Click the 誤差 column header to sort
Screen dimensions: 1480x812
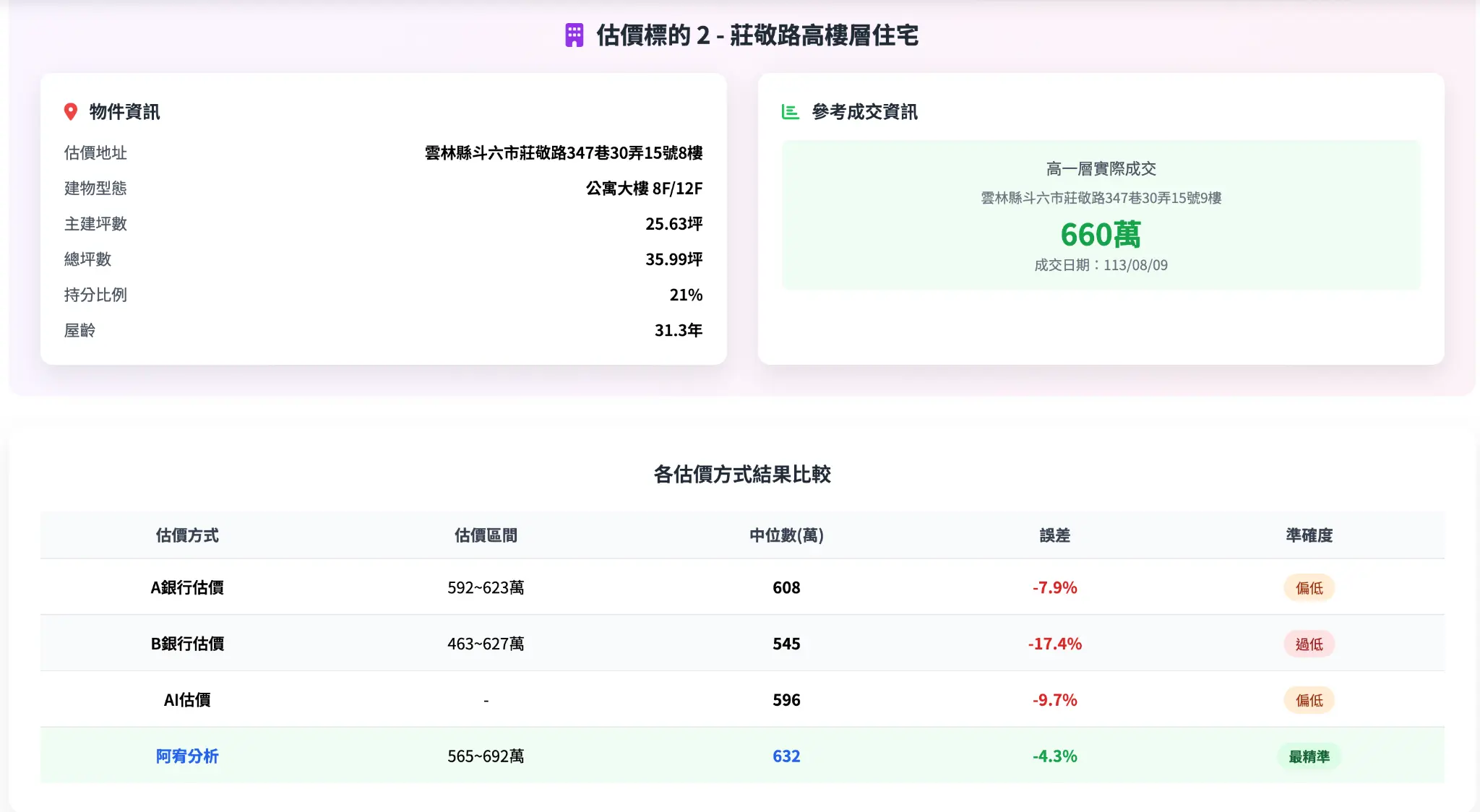tap(1055, 535)
